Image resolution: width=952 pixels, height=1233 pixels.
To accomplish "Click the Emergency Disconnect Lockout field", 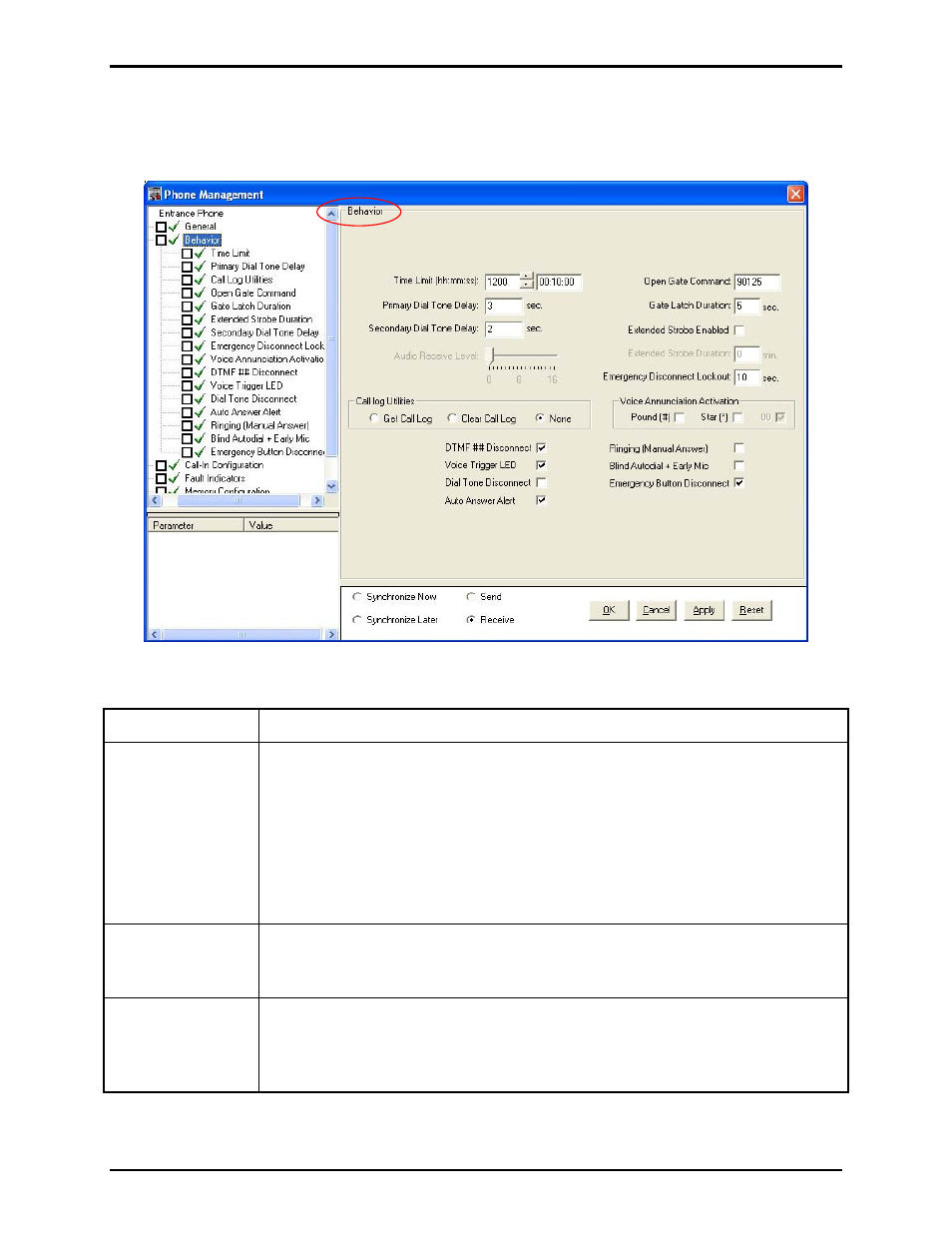I will 746,376.
